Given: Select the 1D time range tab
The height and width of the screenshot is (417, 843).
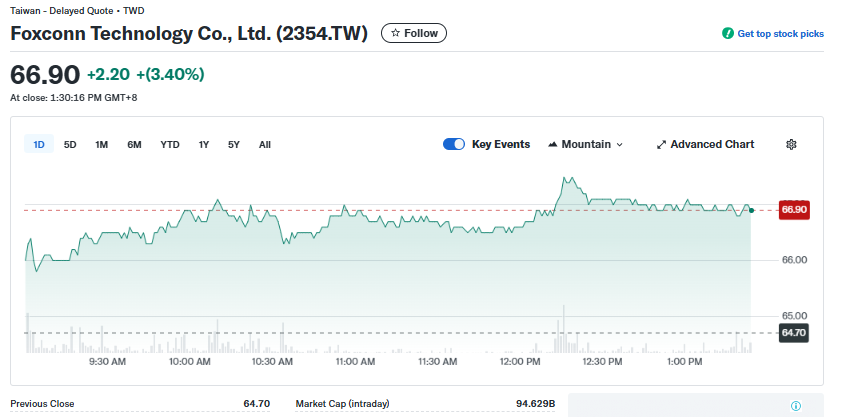Looking at the screenshot, I should (39, 144).
